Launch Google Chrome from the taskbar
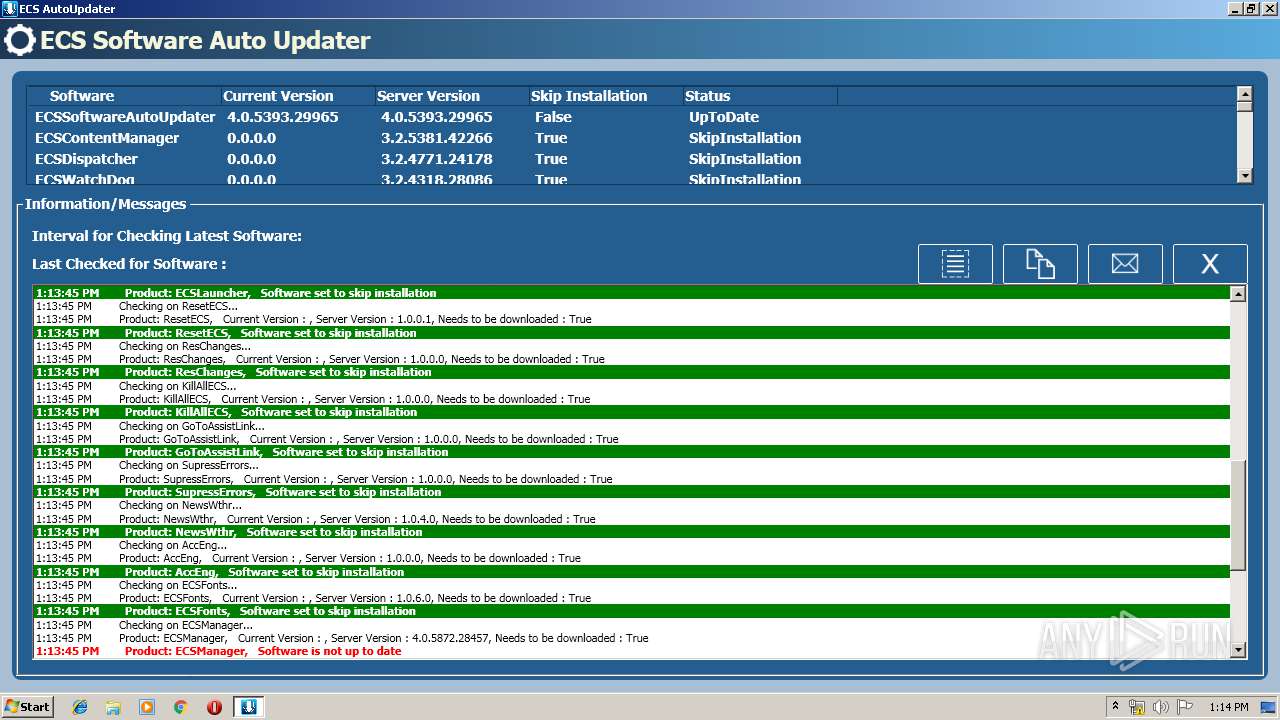Screen dimensions: 1280x720 click(180, 707)
